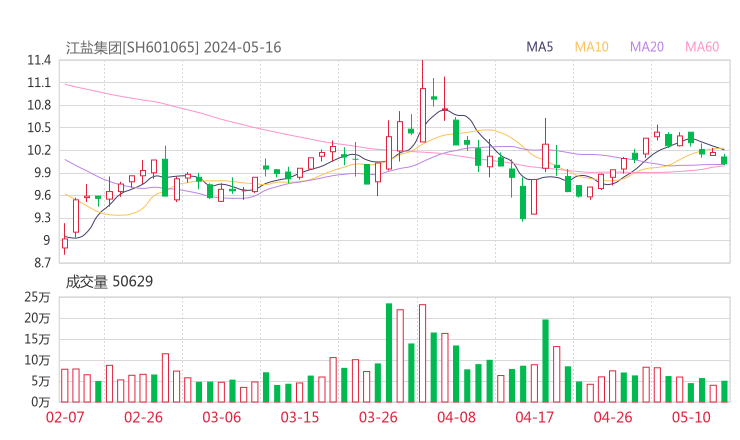Click the 20万 volume axis label
The width and height of the screenshot is (740, 440).
37,319
